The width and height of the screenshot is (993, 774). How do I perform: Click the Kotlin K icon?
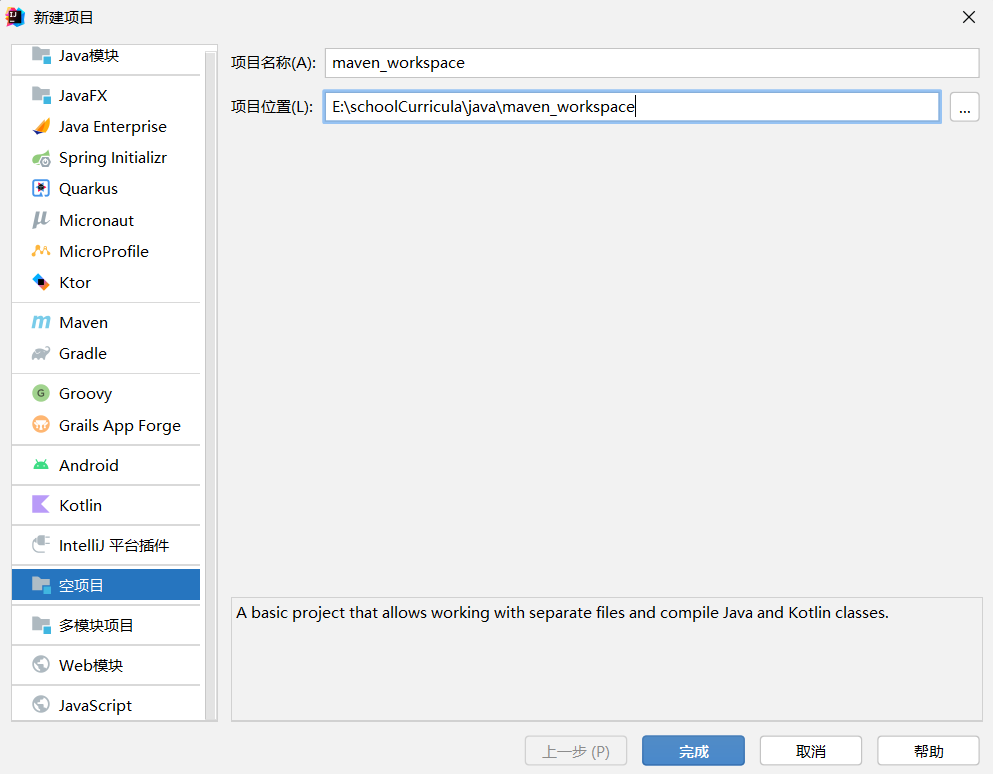(41, 504)
